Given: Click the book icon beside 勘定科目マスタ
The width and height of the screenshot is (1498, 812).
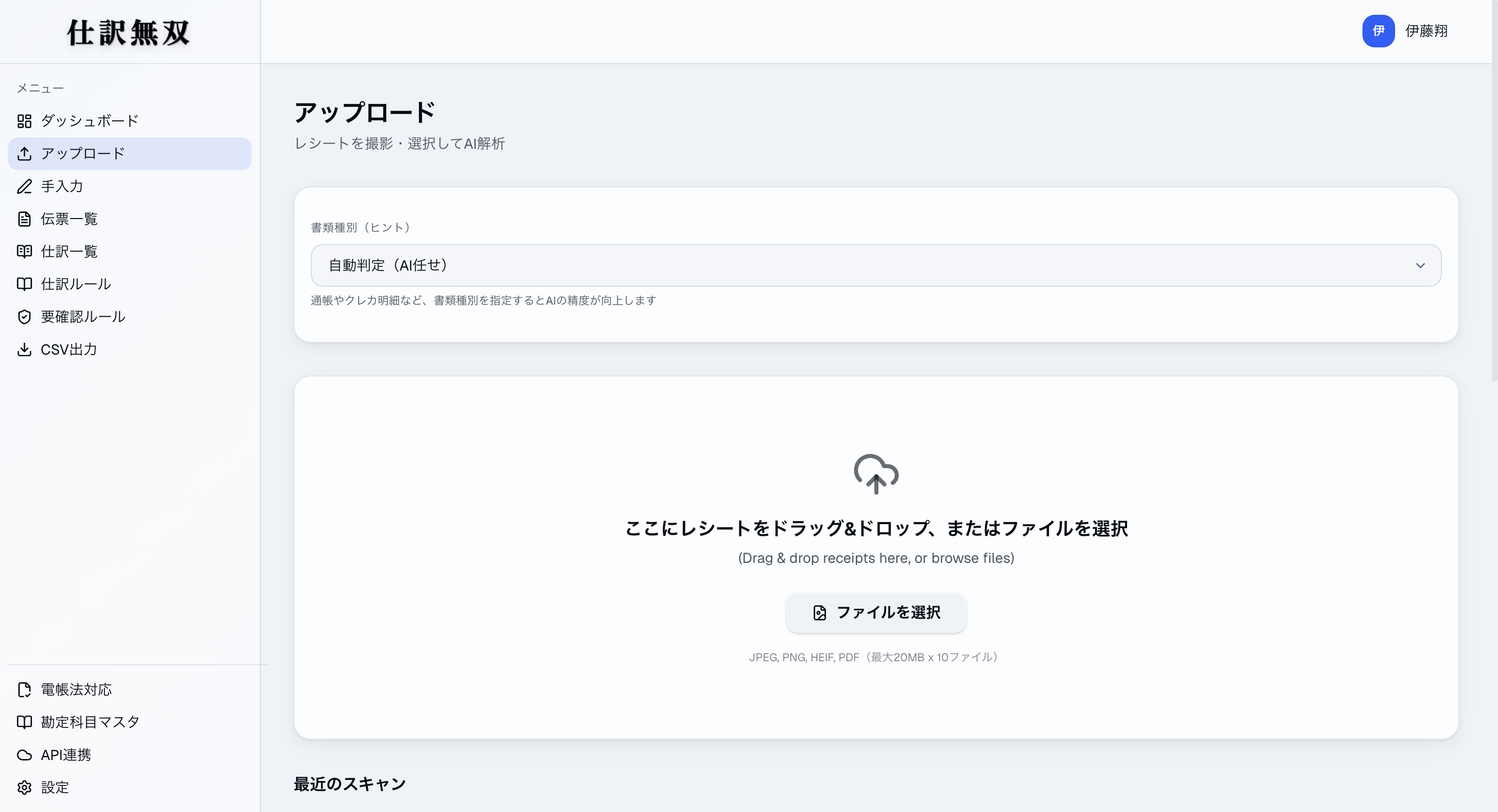Looking at the screenshot, I should click(x=24, y=722).
